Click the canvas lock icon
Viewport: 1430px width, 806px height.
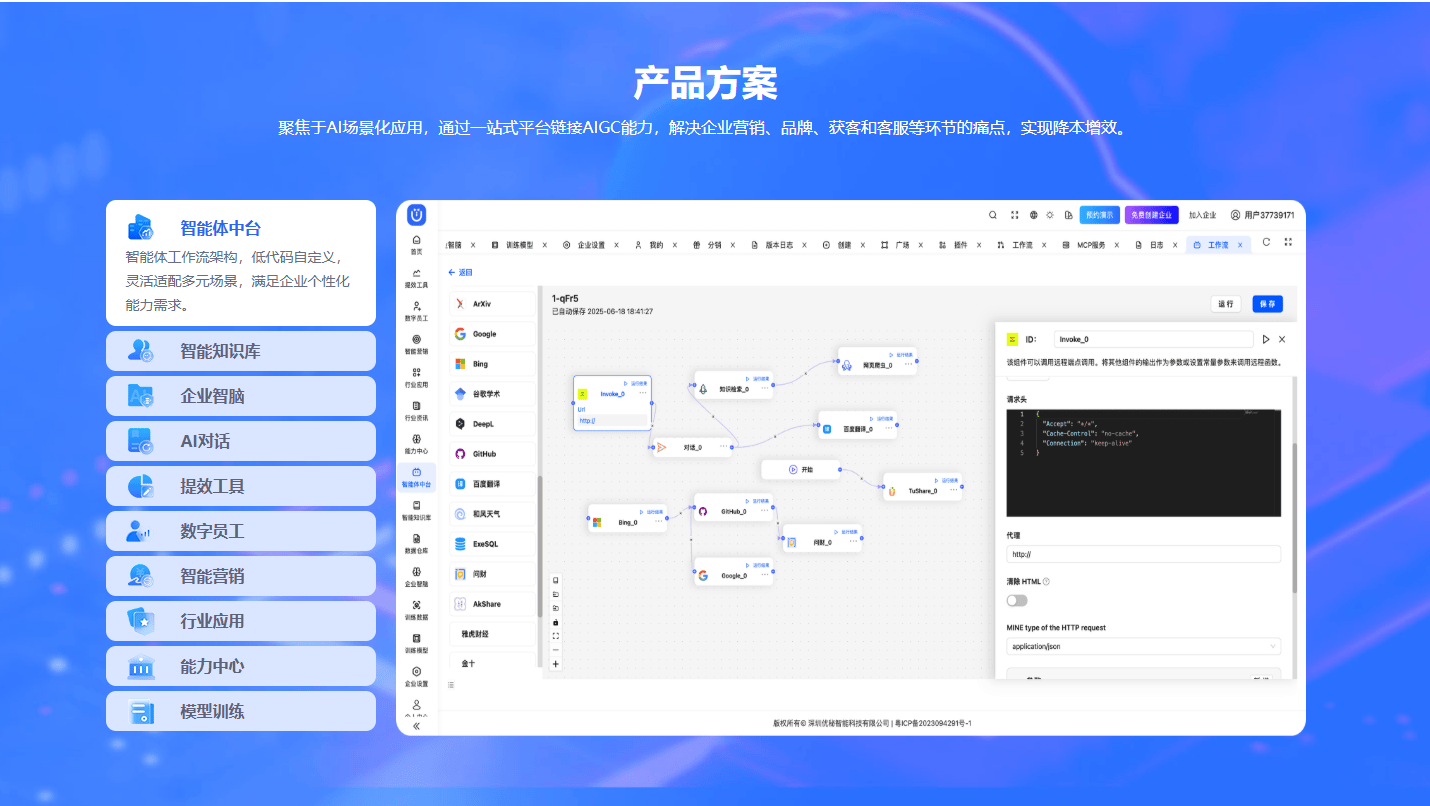(x=556, y=622)
